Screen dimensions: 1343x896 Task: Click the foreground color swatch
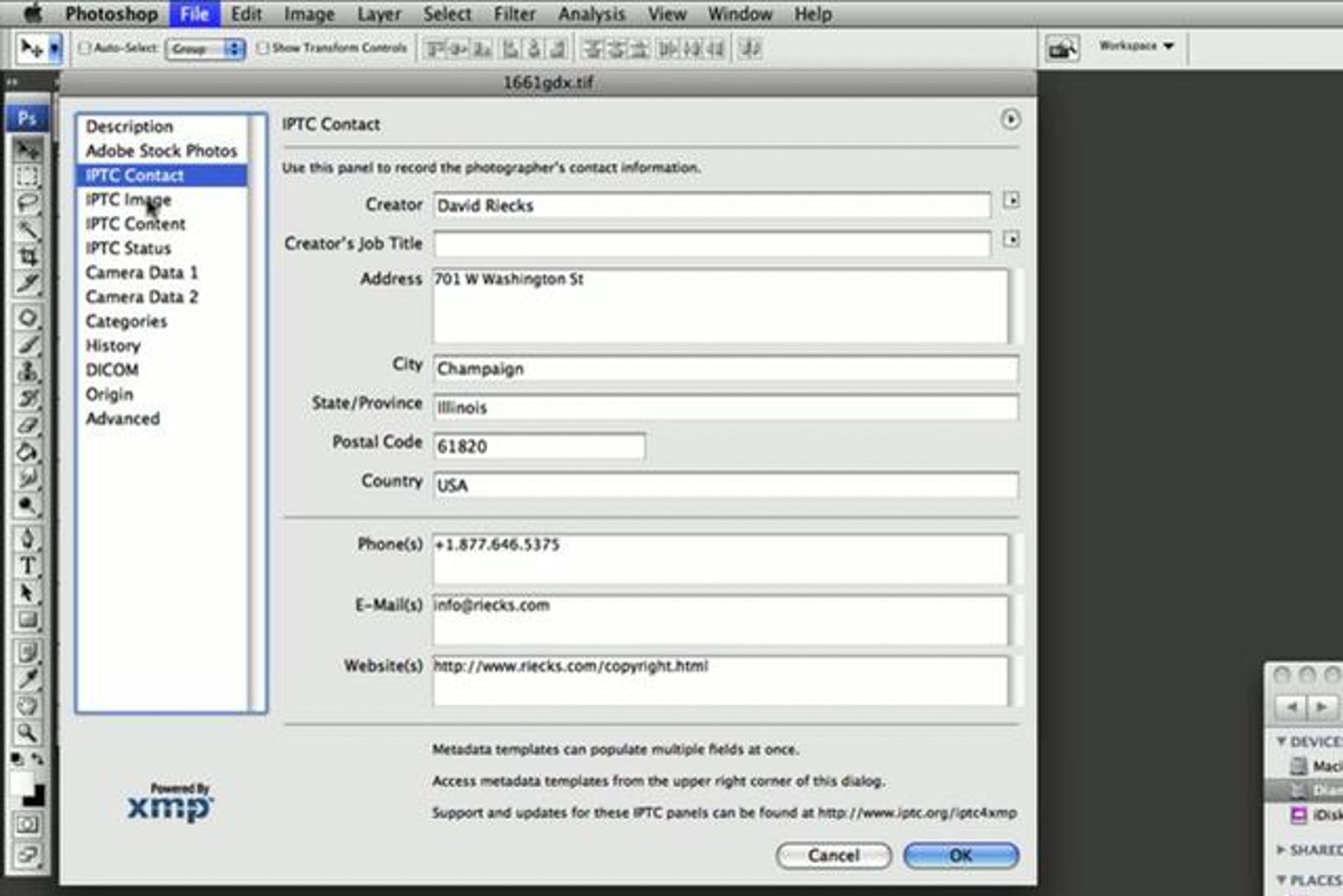pyautogui.click(x=22, y=783)
